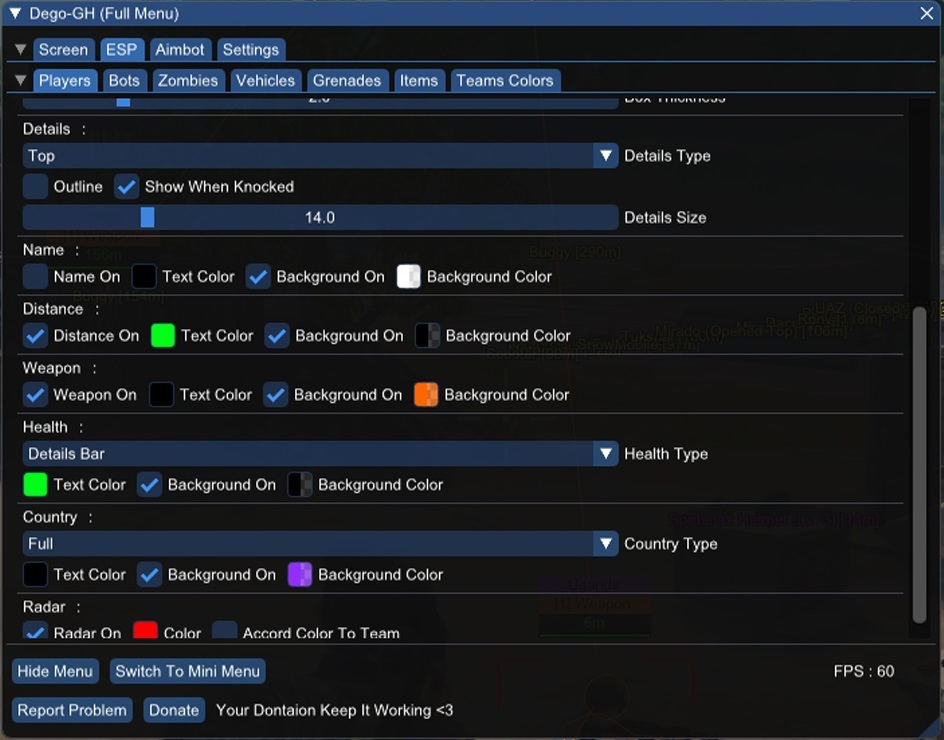944x740 pixels.
Task: Enable the Outline checkbox
Action: point(36,187)
